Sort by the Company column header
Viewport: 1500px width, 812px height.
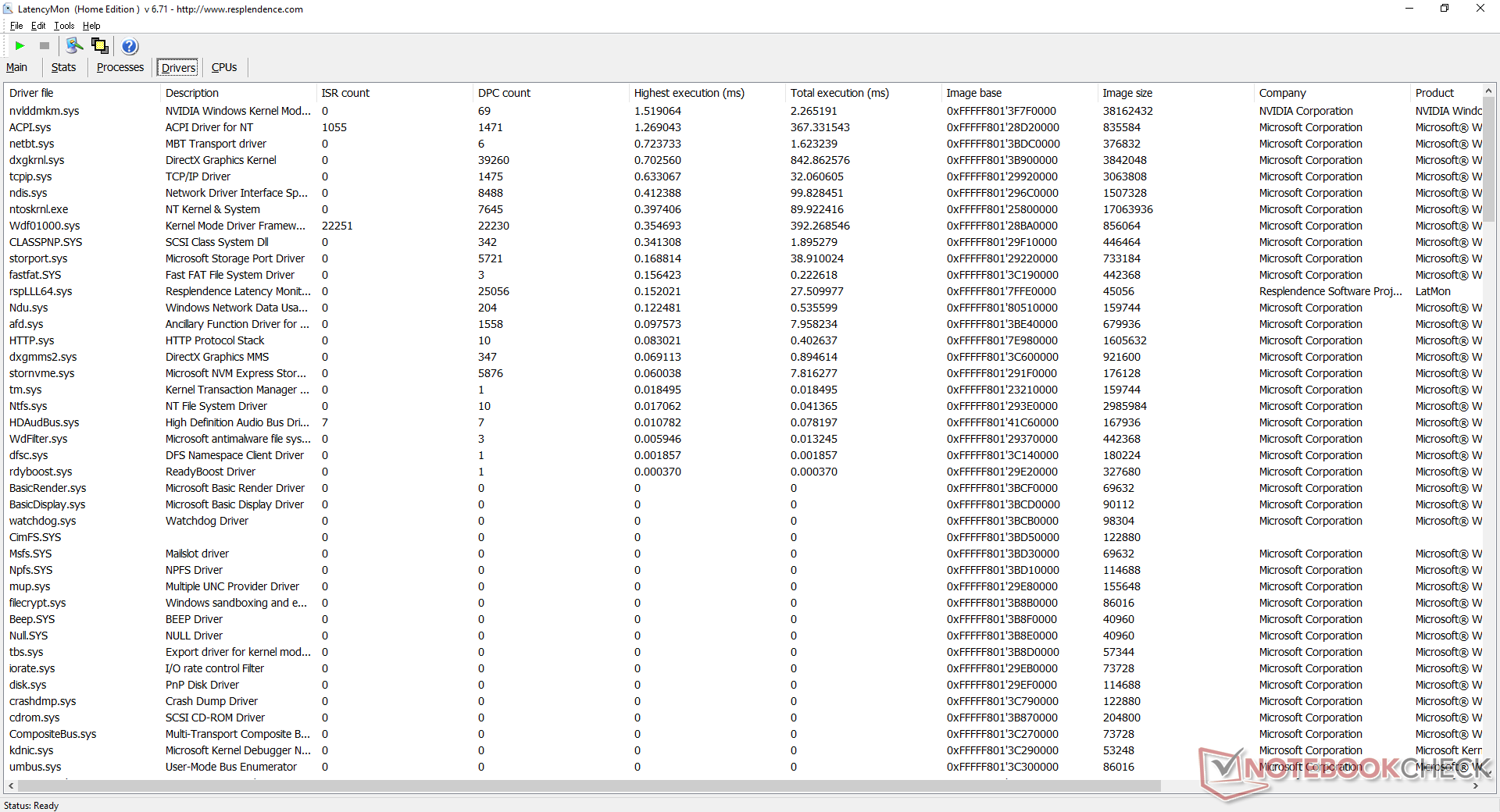1332,93
